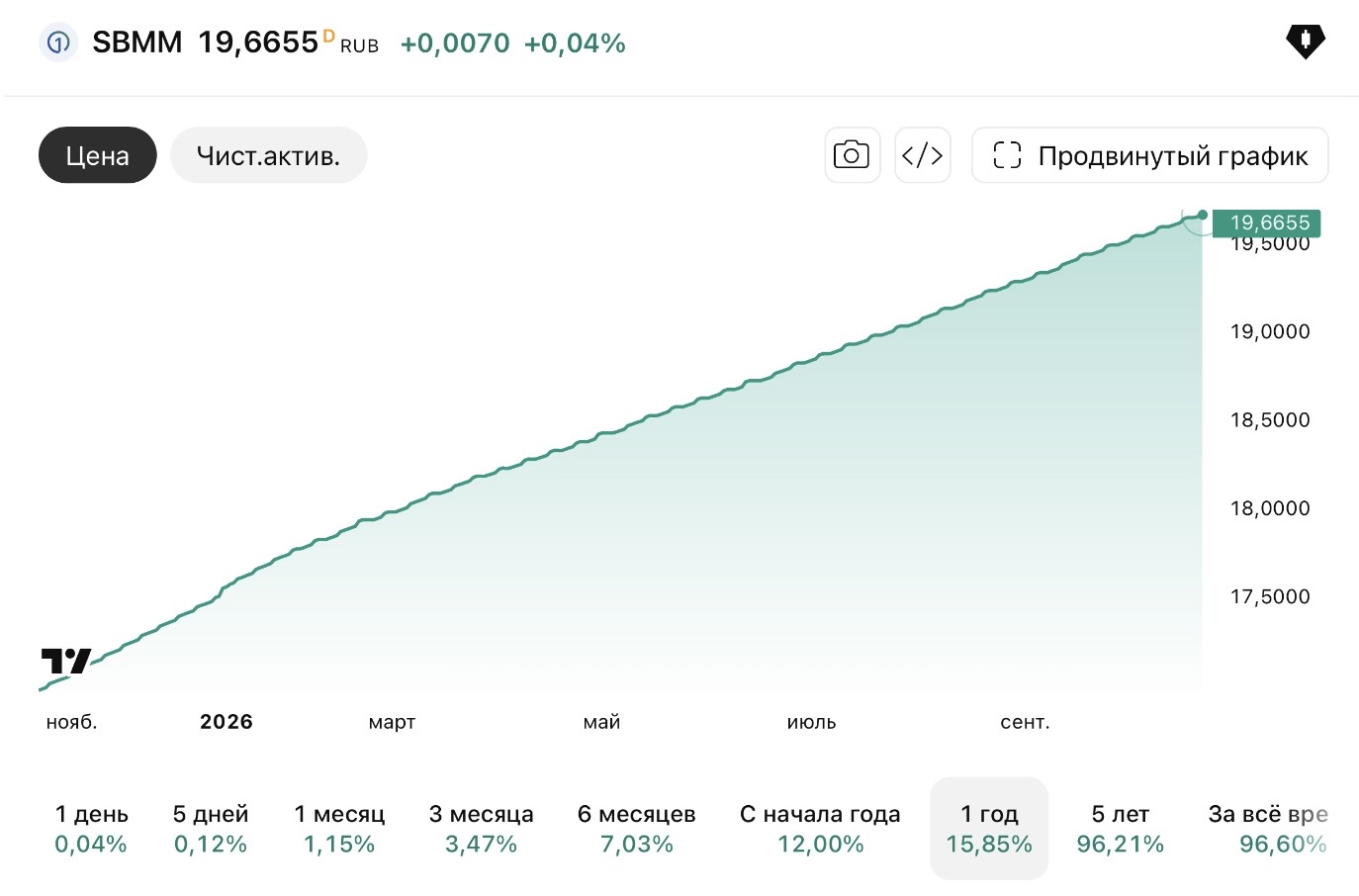Click the +0,04% change in header
The height and width of the screenshot is (896, 1359).
pos(575,44)
